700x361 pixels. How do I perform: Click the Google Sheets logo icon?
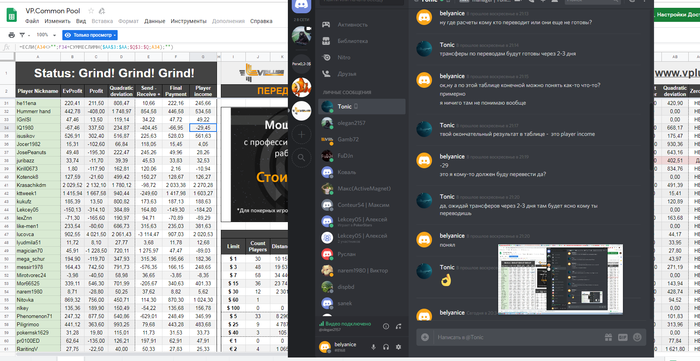(12, 16)
